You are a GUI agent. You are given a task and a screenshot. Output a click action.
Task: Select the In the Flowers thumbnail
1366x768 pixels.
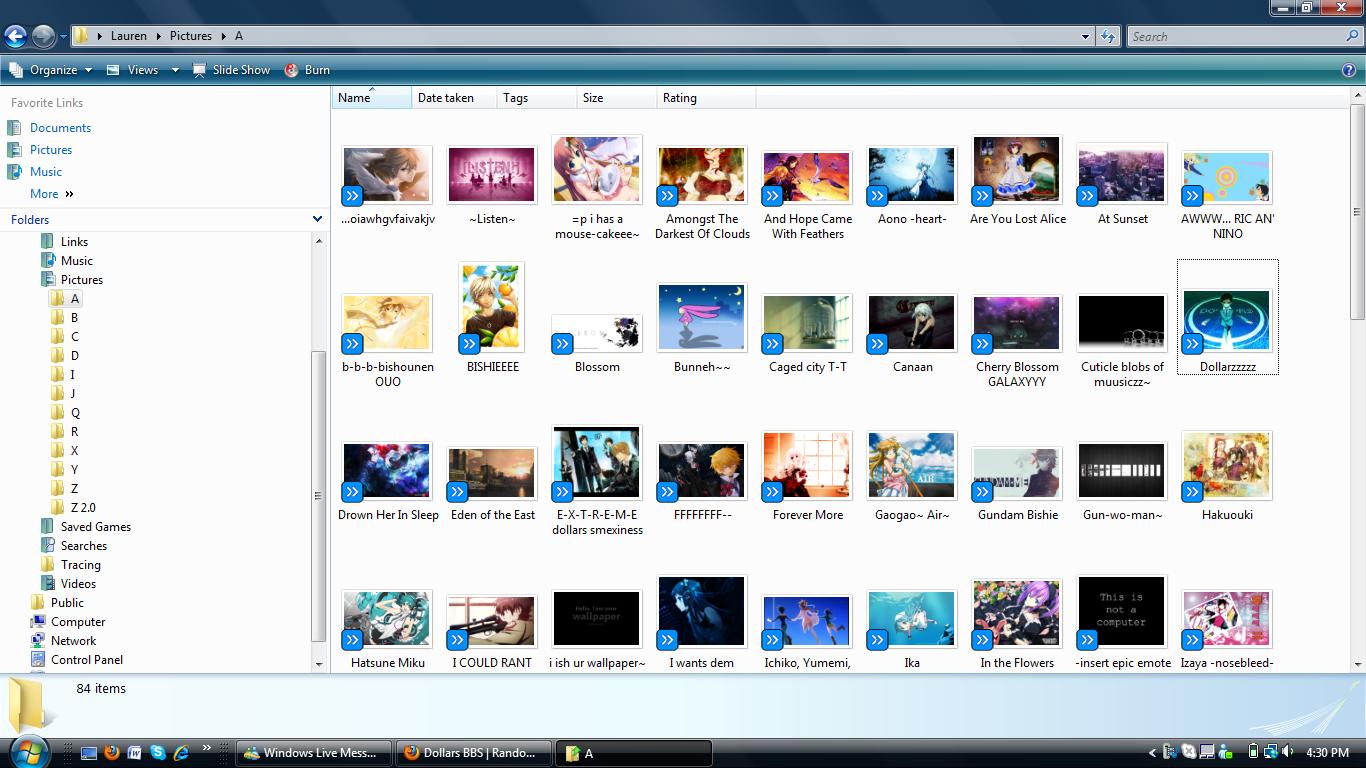tap(1017, 614)
